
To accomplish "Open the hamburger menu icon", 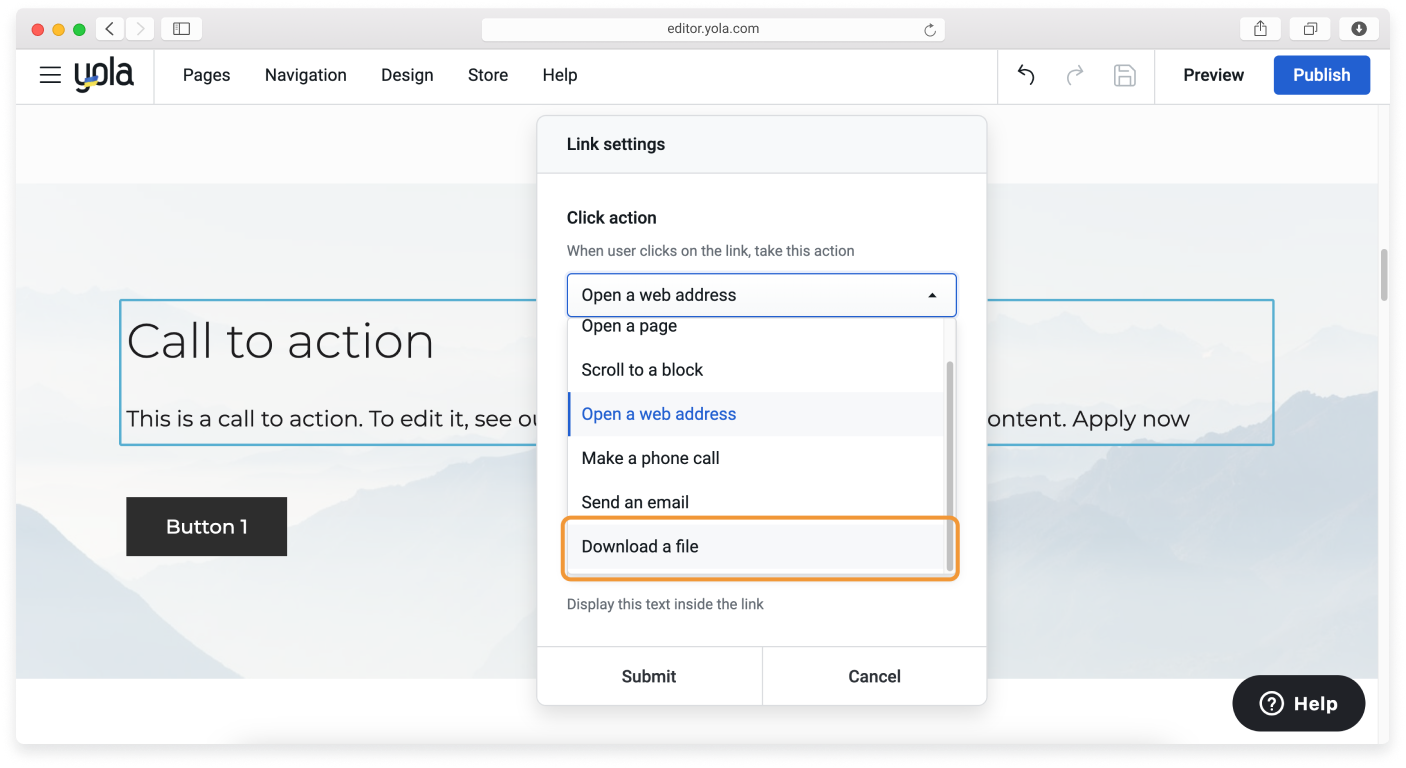I will (50, 75).
